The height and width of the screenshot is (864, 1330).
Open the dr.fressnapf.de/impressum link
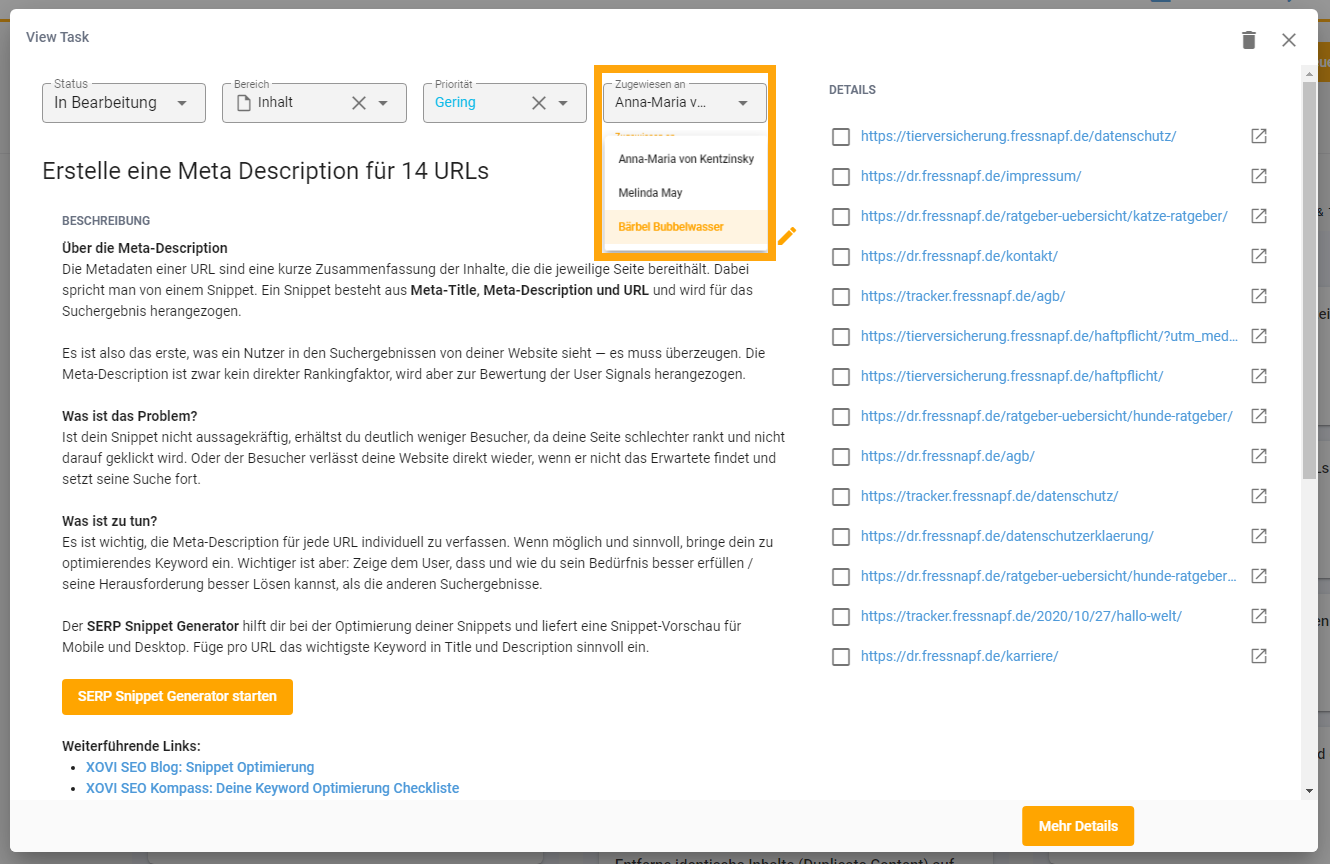(x=971, y=176)
